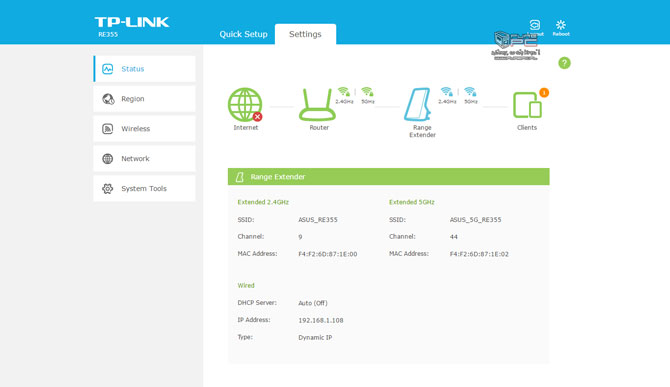
Task: Click the Extended 2.4GHz heading
Action: point(263,202)
